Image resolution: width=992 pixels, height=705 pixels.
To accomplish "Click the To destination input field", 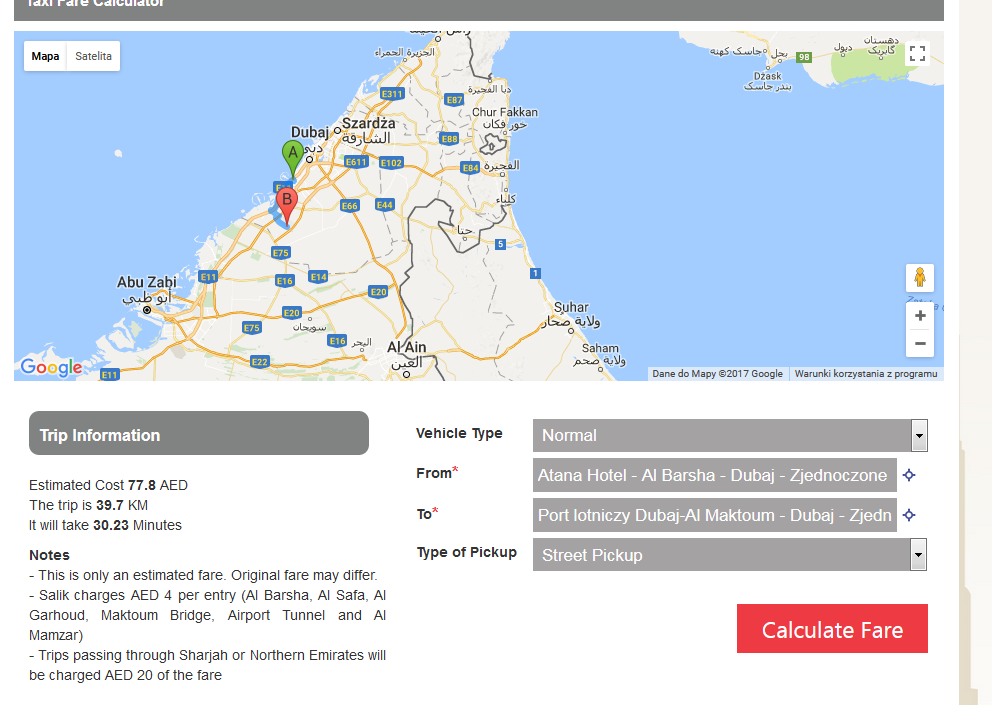I will click(715, 515).
